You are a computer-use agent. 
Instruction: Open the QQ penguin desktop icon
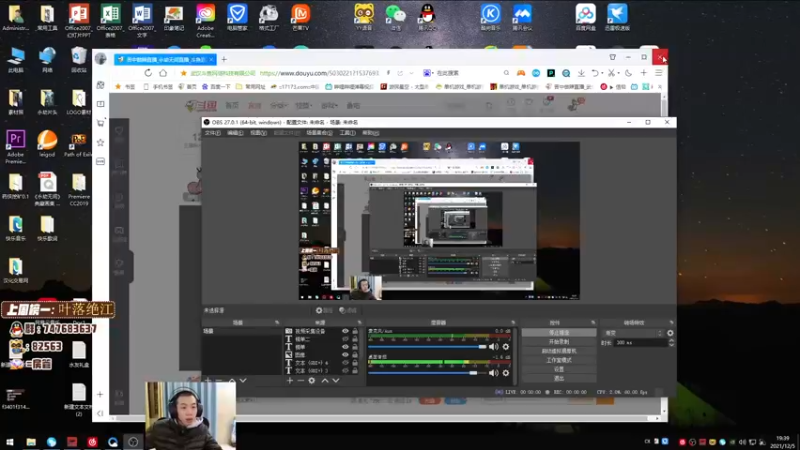[x=427, y=17]
